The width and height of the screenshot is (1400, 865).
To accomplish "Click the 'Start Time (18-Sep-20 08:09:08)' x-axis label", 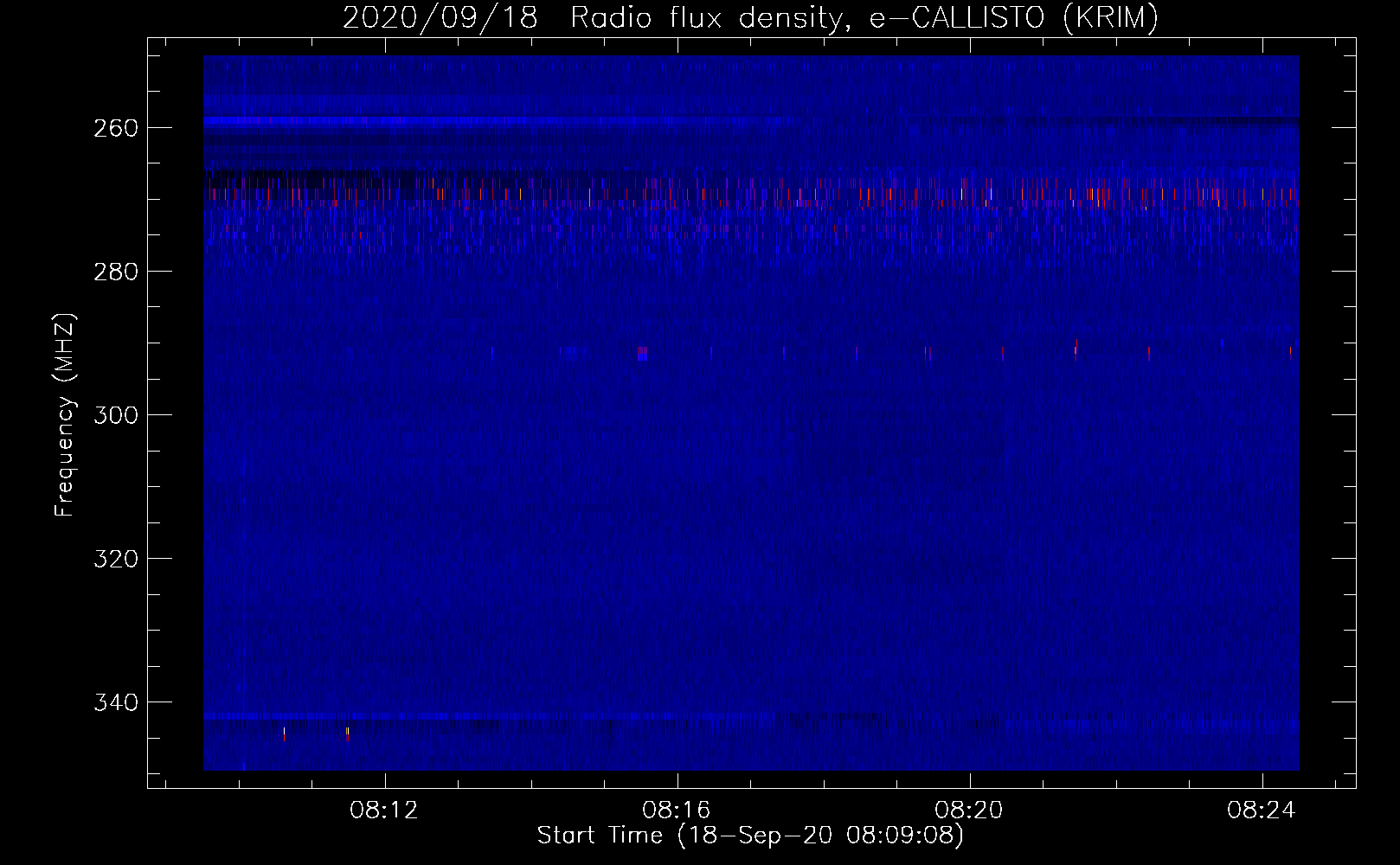I will point(750,836).
